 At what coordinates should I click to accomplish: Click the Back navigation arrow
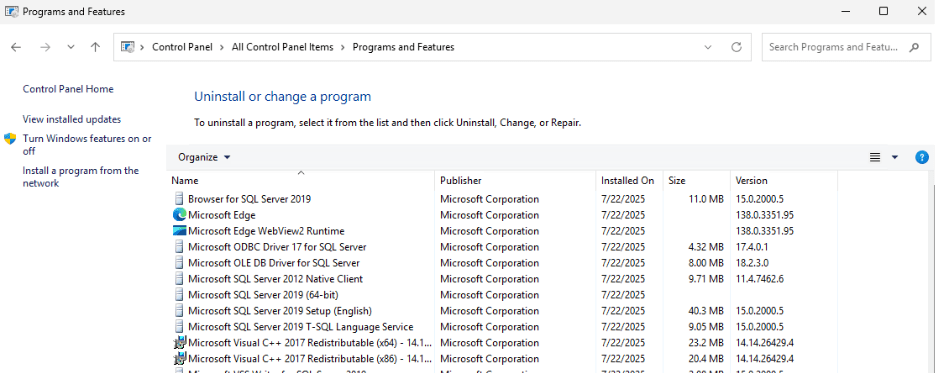click(x=16, y=47)
